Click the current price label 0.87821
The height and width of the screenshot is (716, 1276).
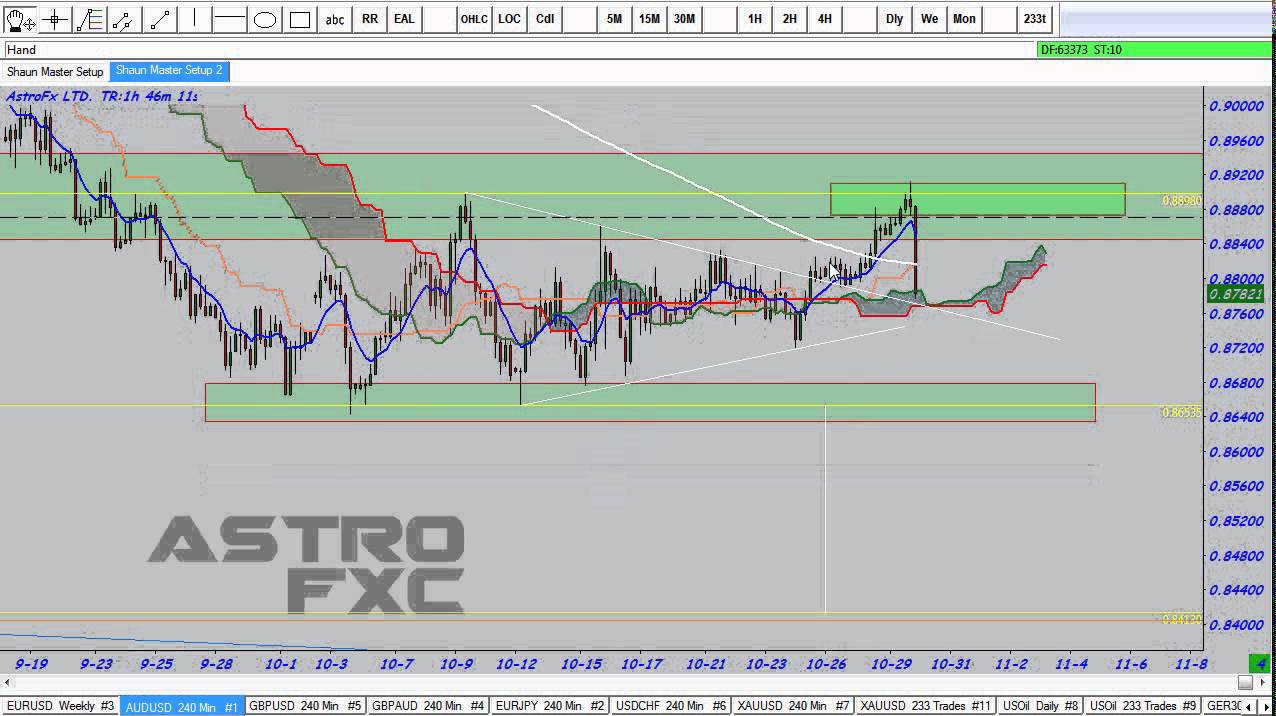(x=1236, y=294)
